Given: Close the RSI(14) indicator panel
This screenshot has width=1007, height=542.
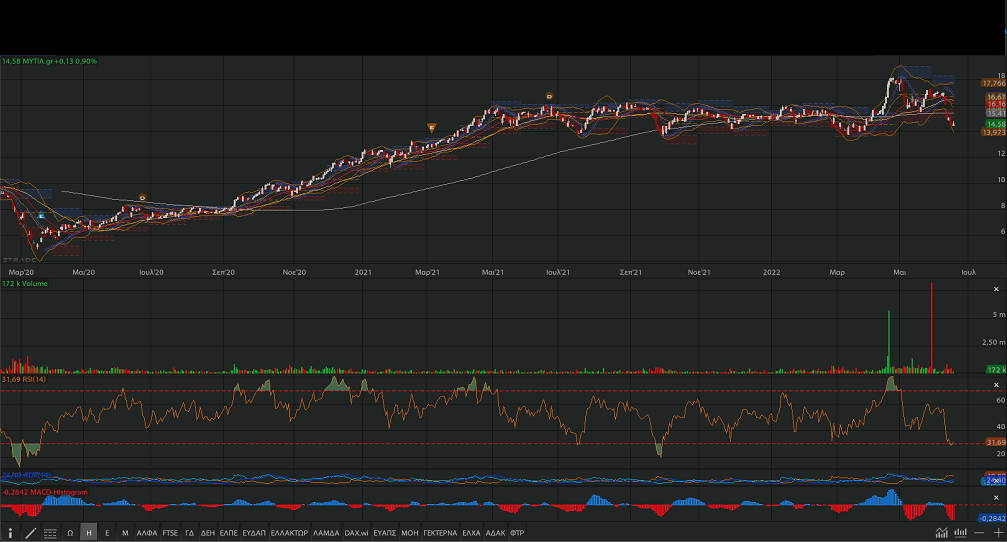Looking at the screenshot, I should pyautogui.click(x=996, y=382).
